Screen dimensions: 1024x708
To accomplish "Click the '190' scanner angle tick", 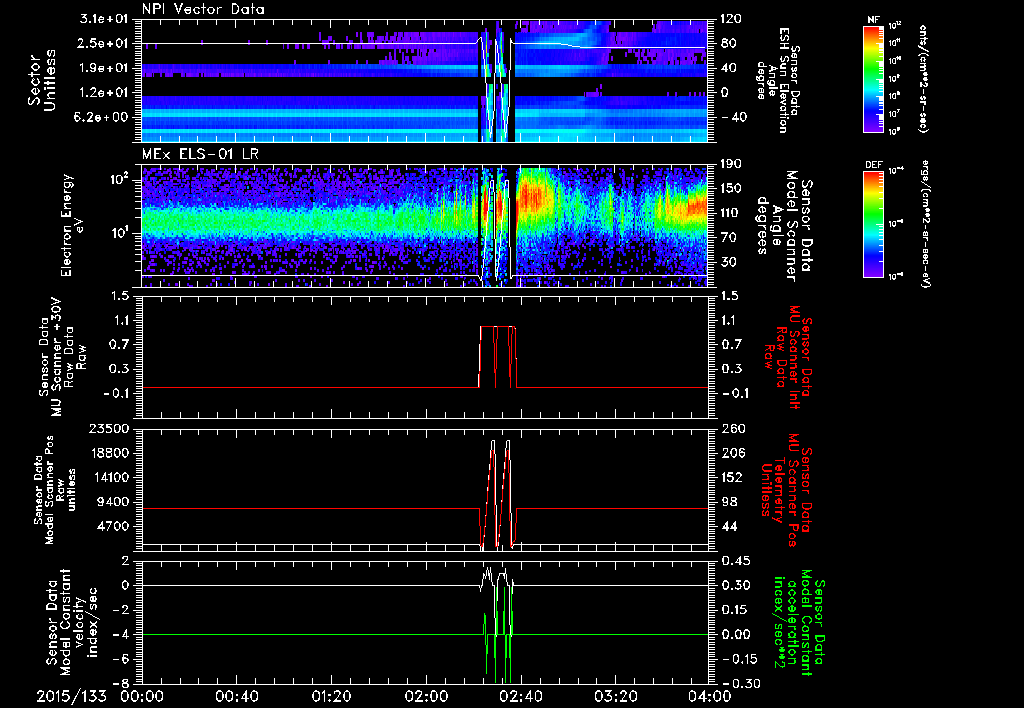I will pos(731,164).
